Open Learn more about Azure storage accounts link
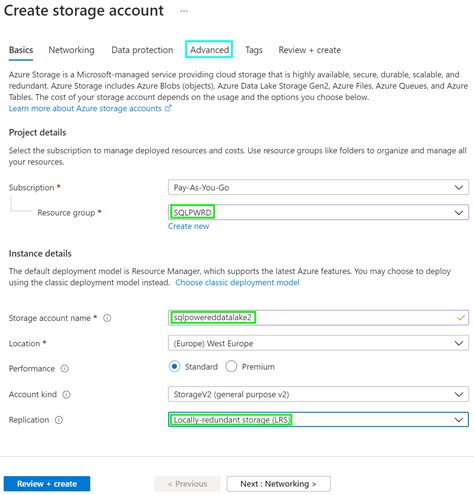This screenshot has height=495, width=474. [90, 108]
